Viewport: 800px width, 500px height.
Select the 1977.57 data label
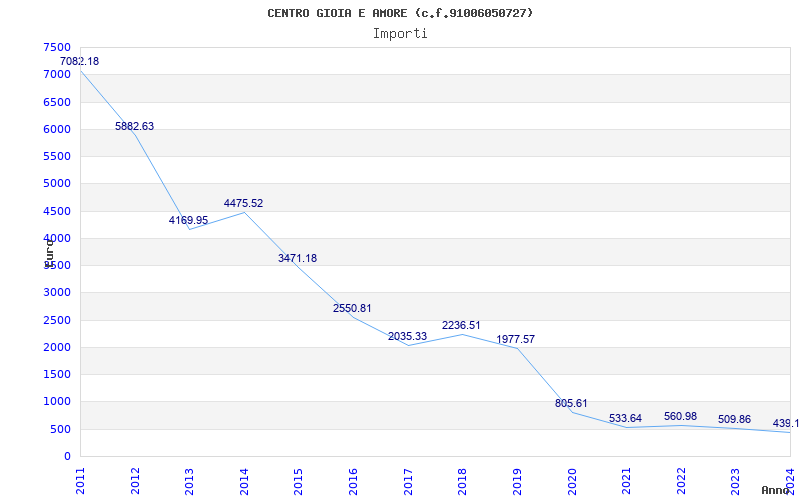click(516, 339)
